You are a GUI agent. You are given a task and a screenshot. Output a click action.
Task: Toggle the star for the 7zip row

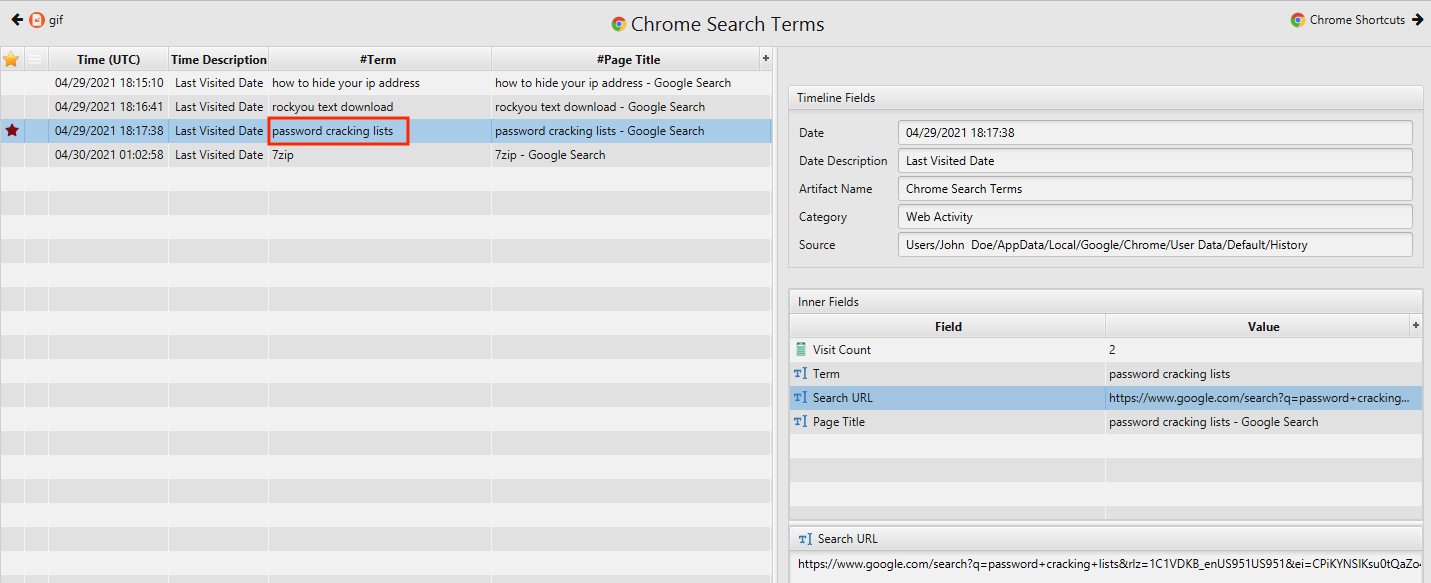[x=12, y=155]
